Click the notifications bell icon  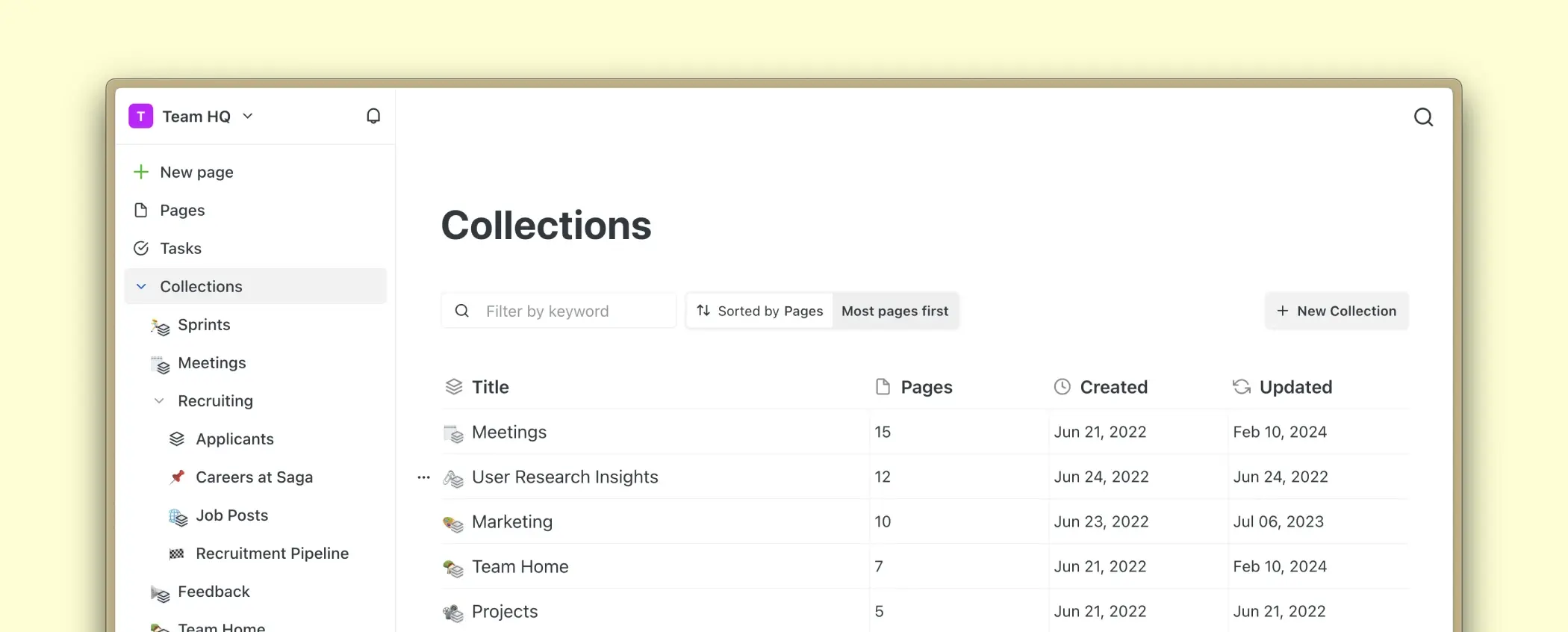(x=373, y=117)
